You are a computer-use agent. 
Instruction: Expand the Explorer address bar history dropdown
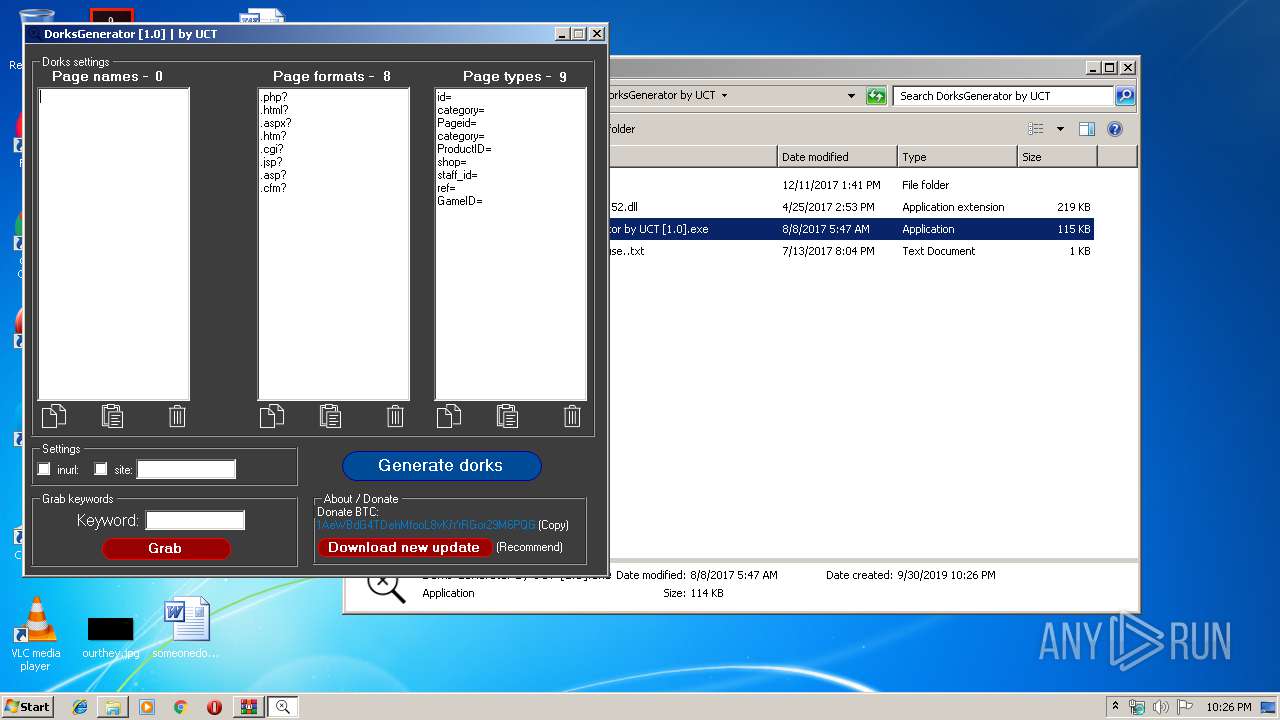pyautogui.click(x=851, y=96)
